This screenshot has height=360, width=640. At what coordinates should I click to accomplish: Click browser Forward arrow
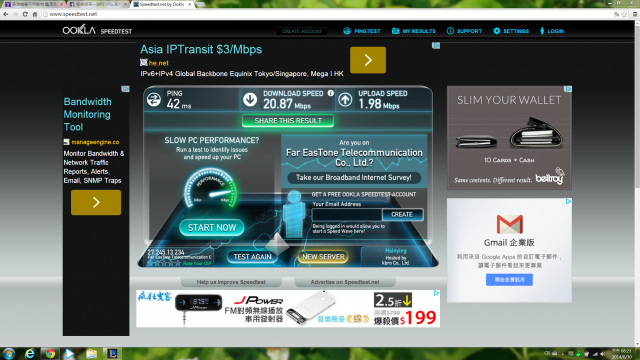click(16, 14)
